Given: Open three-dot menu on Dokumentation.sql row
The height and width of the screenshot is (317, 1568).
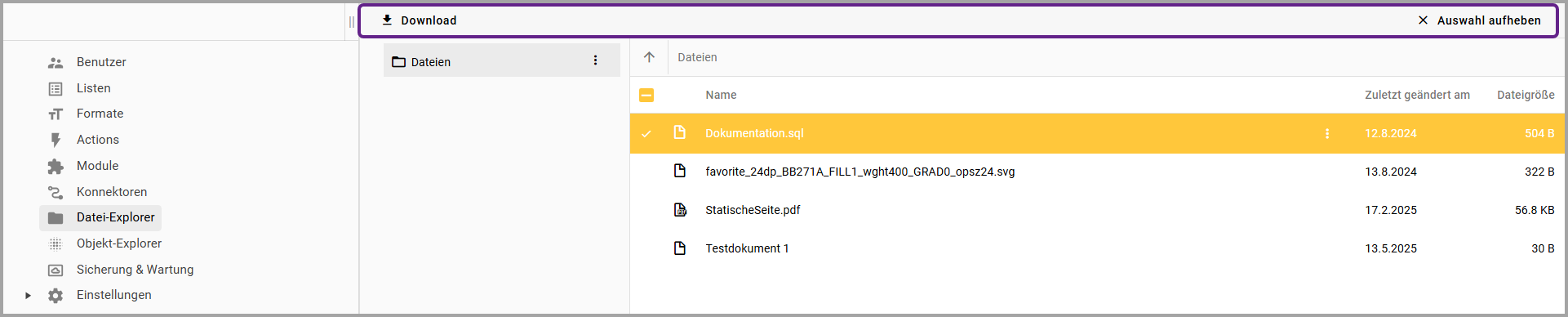Looking at the screenshot, I should pyautogui.click(x=1326, y=133).
